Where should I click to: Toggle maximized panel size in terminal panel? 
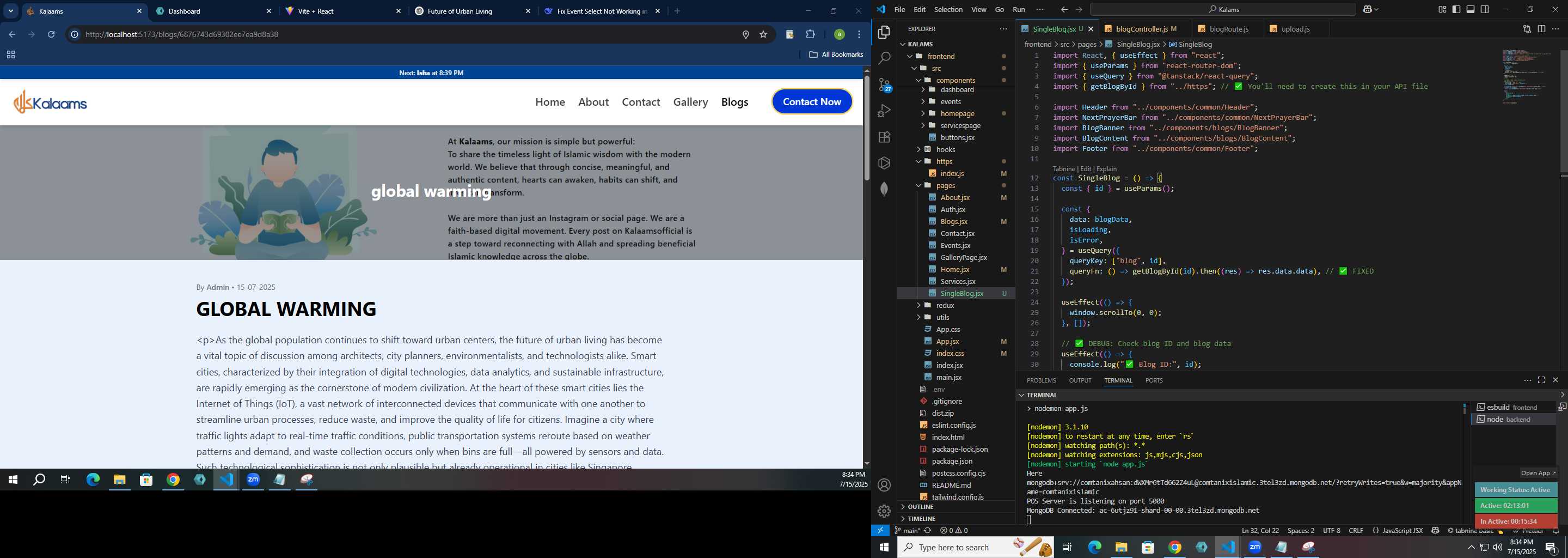(1541, 380)
